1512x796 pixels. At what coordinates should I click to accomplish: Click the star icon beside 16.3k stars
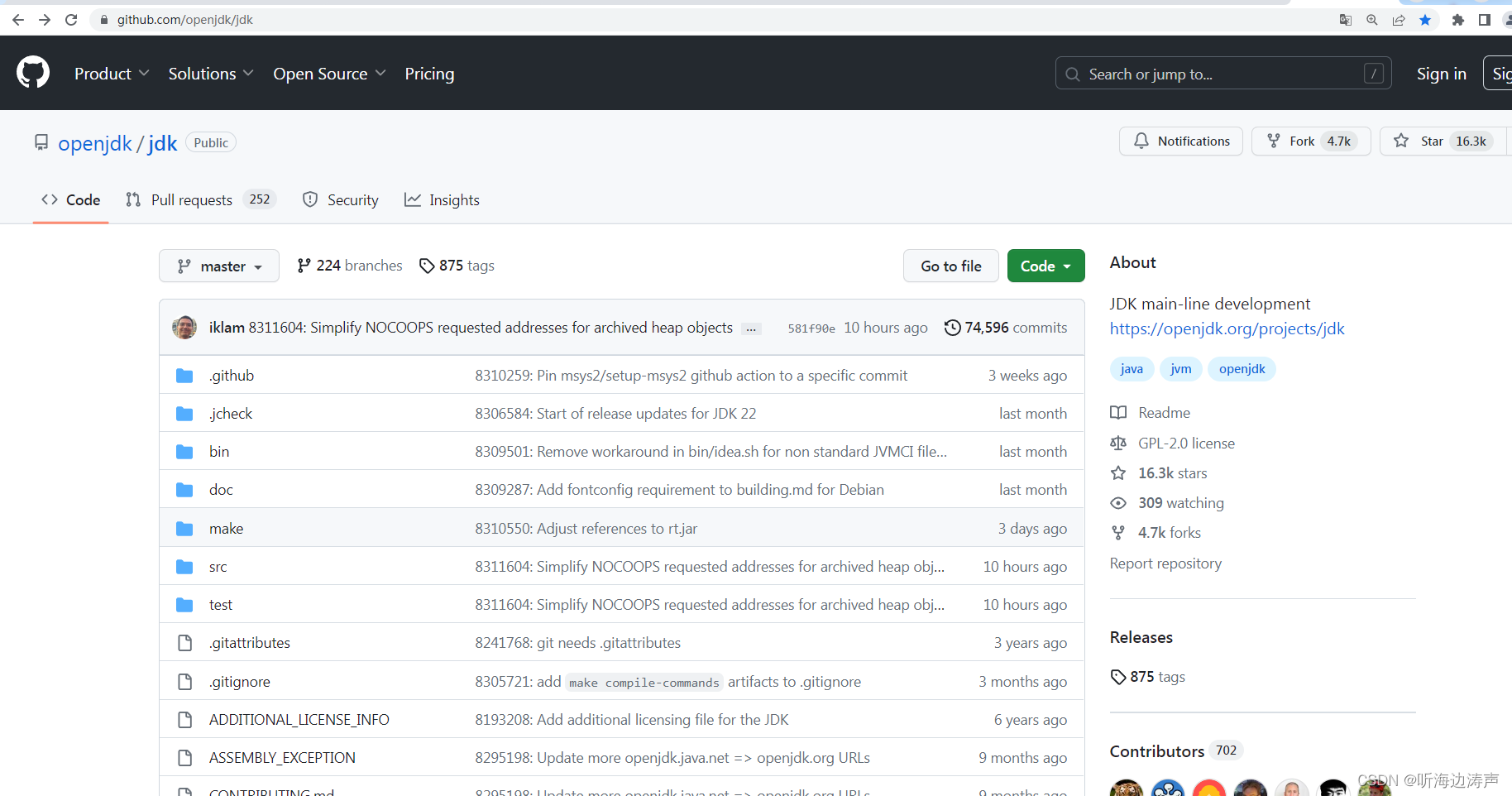(x=1118, y=473)
